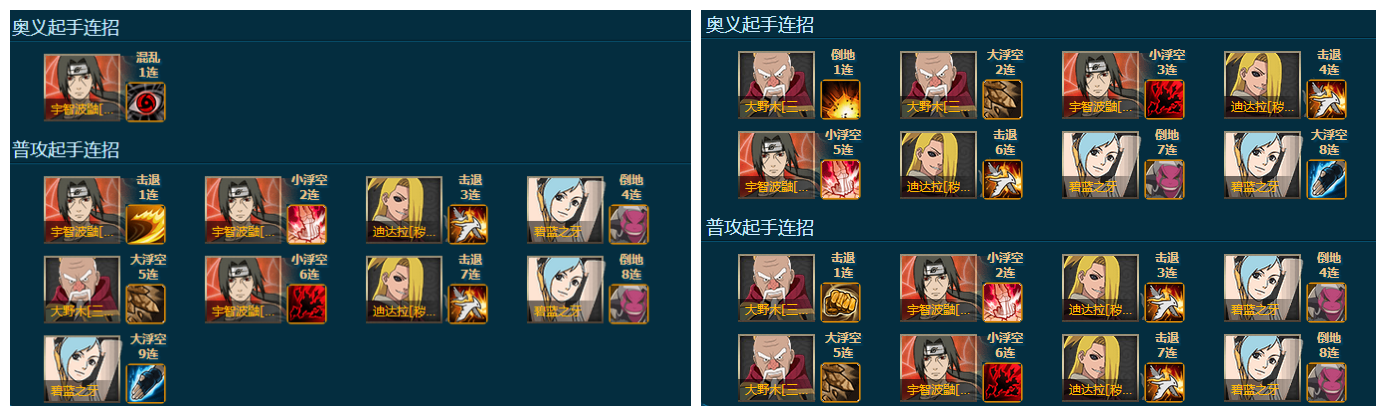Click the 普攻起手连招 heading in the left panel
The width and height of the screenshot is (1386, 416).
tap(66, 150)
